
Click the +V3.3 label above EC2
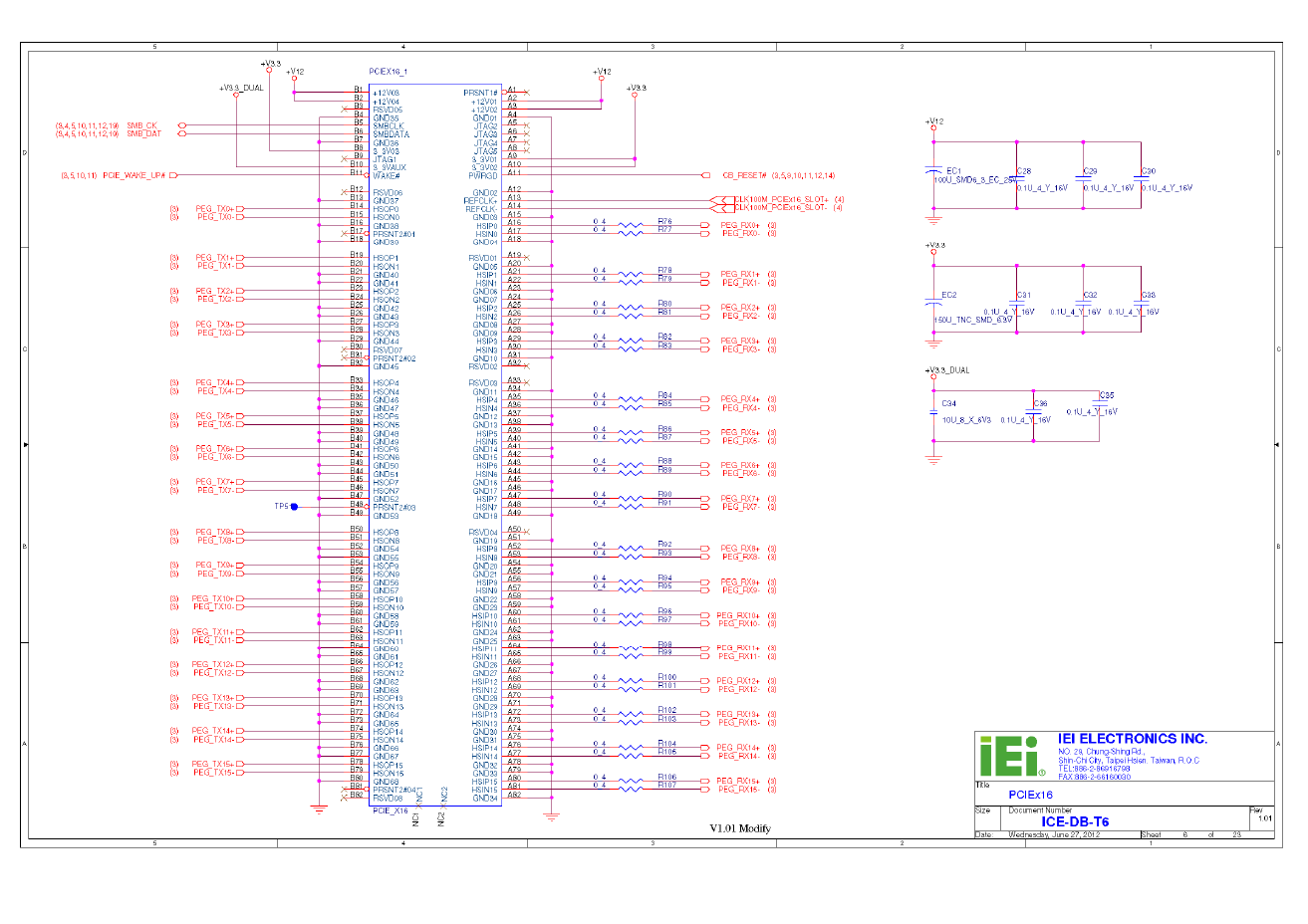935,245
